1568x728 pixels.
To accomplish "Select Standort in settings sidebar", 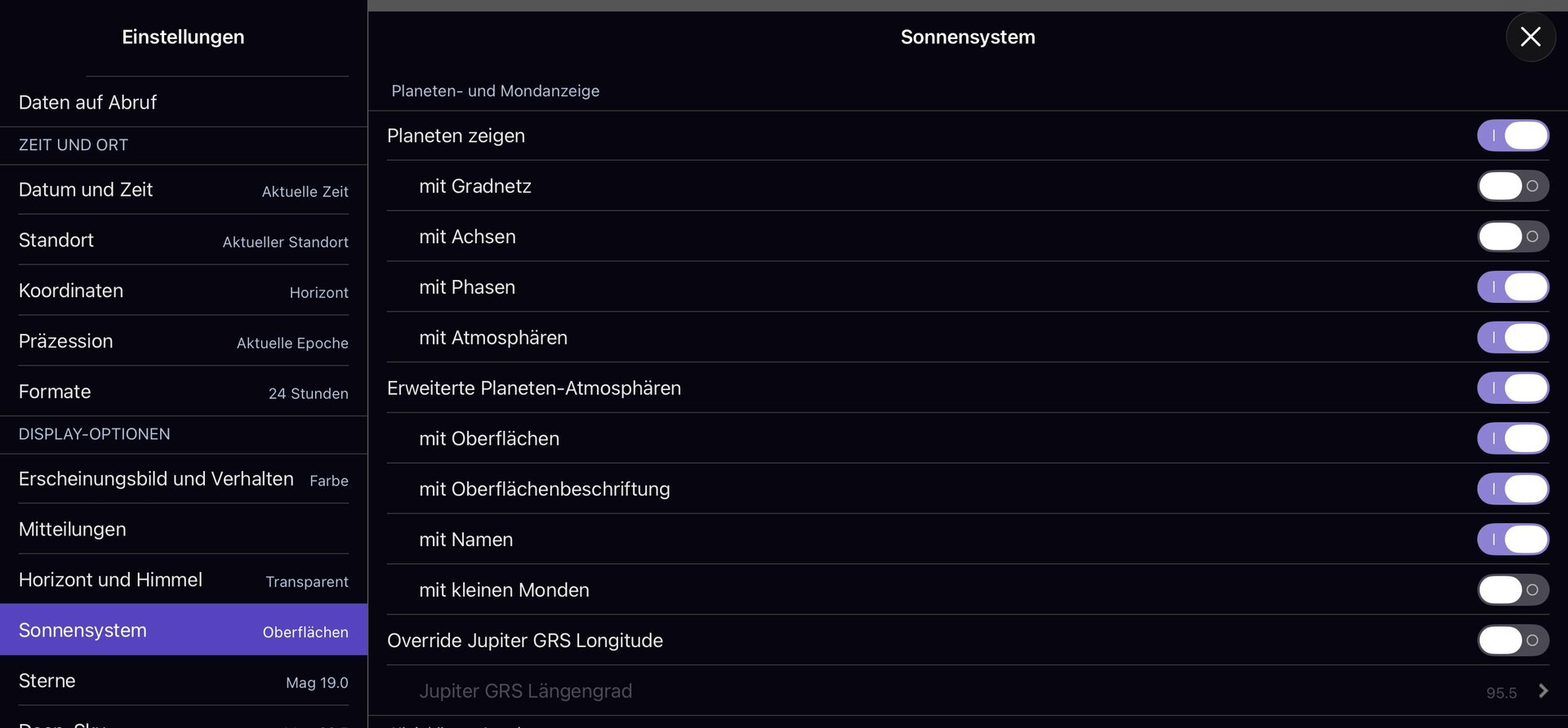I will [184, 240].
